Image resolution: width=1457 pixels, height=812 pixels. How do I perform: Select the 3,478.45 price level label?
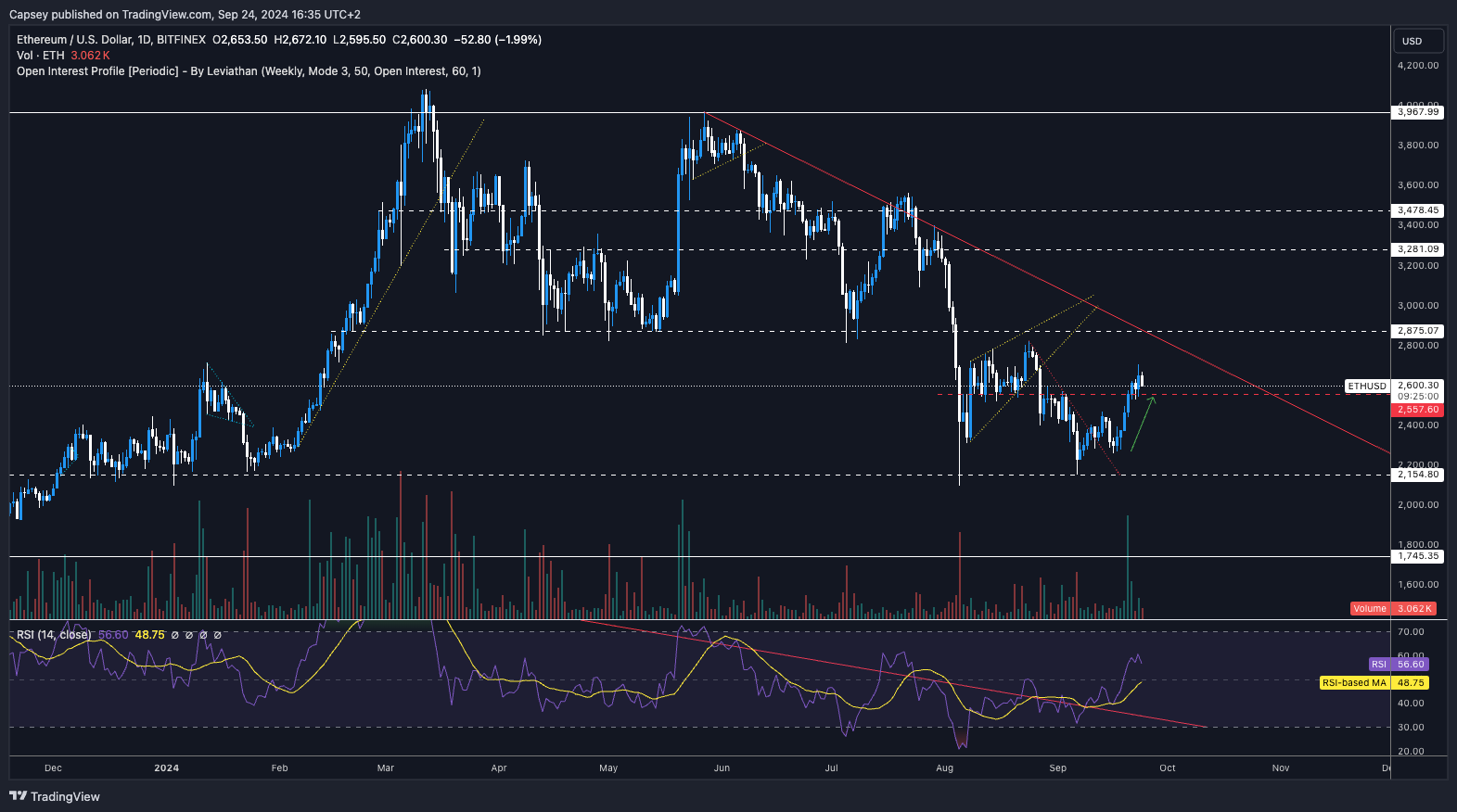click(x=1418, y=210)
